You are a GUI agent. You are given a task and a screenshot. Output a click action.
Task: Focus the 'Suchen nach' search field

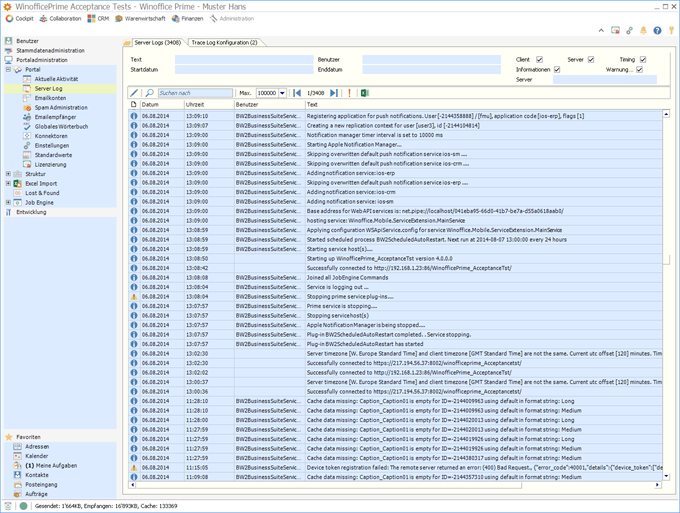point(195,93)
